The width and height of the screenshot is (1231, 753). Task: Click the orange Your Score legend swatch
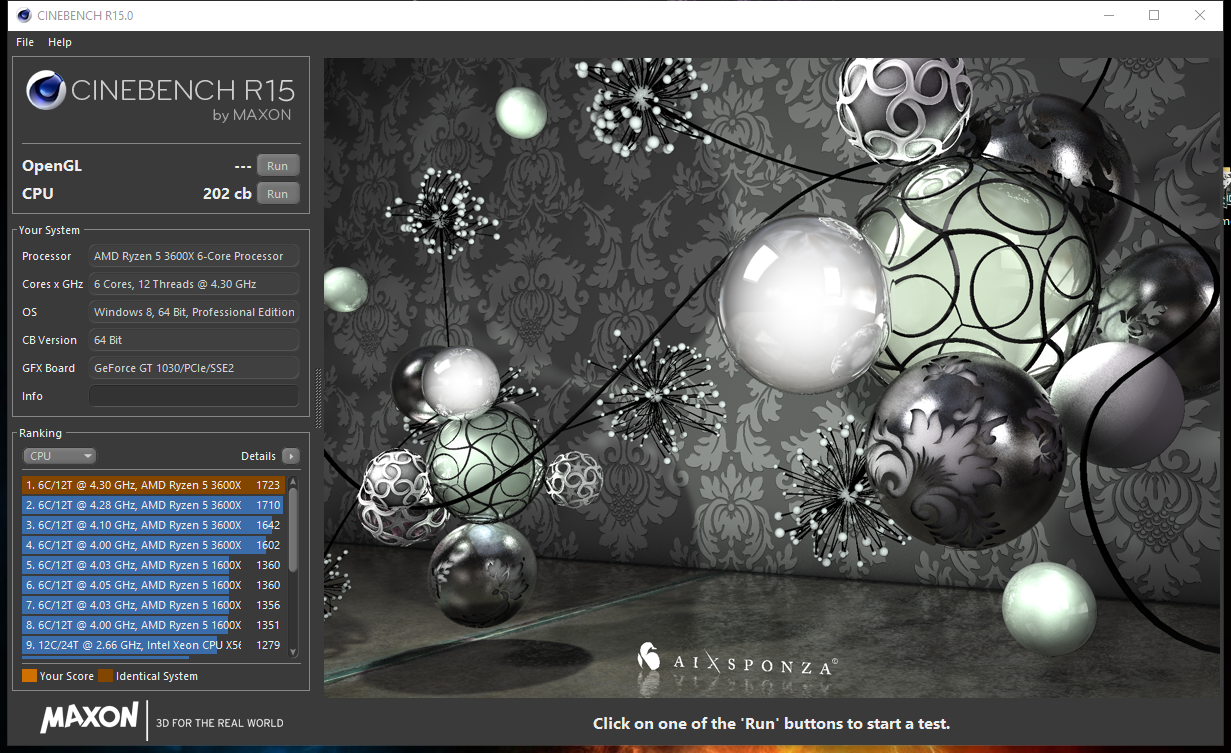click(29, 676)
